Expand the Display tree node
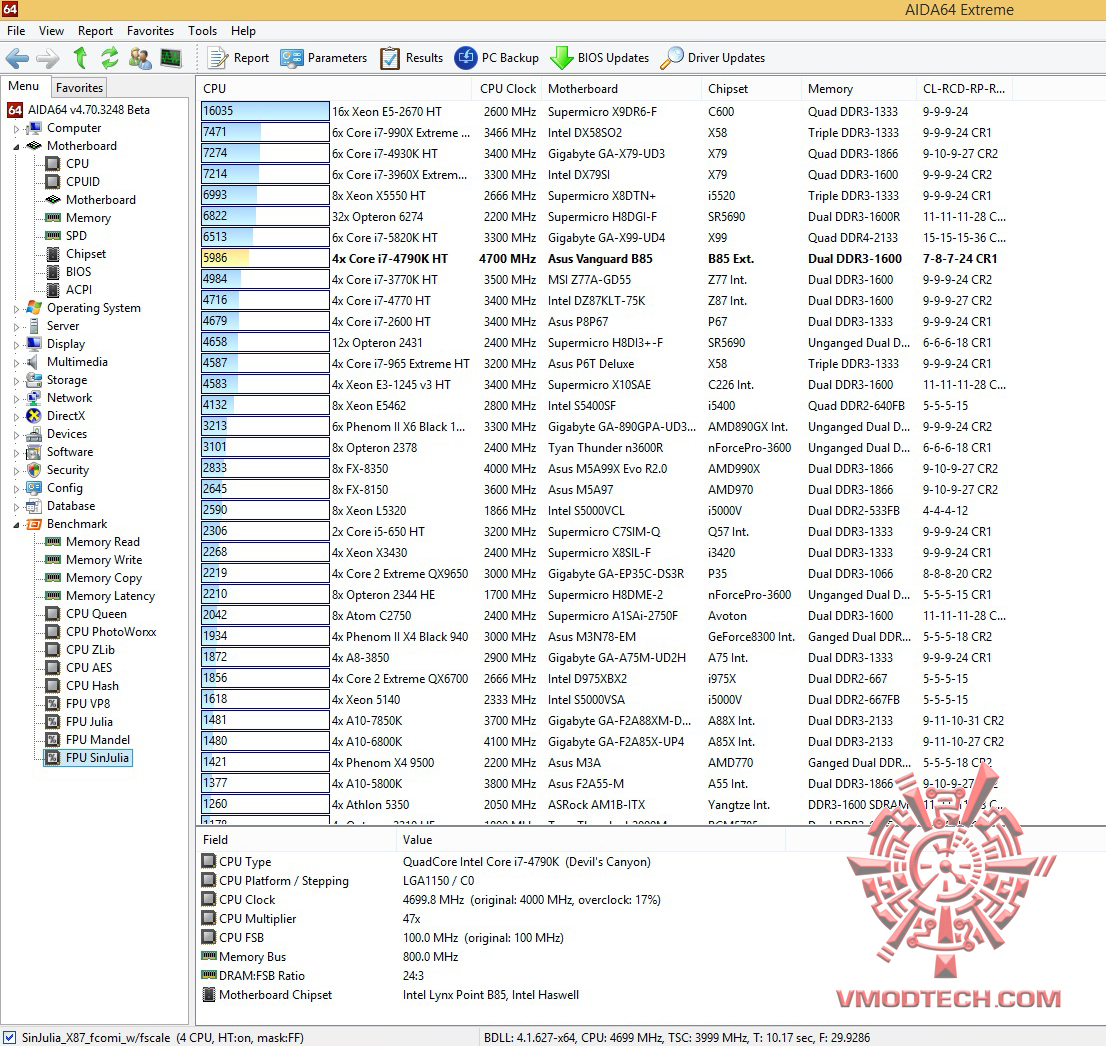This screenshot has height=1046, width=1106. coord(16,345)
